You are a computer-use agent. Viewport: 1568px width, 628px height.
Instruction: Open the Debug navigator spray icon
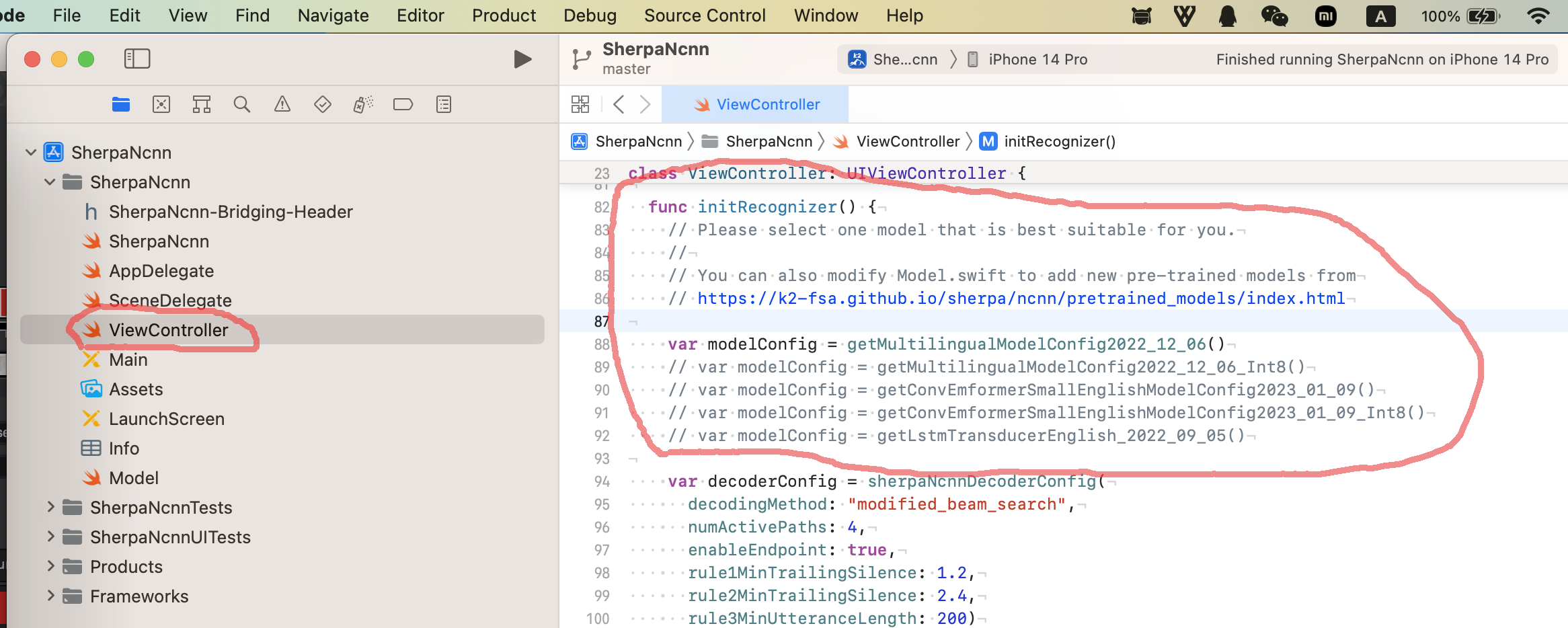(x=363, y=104)
